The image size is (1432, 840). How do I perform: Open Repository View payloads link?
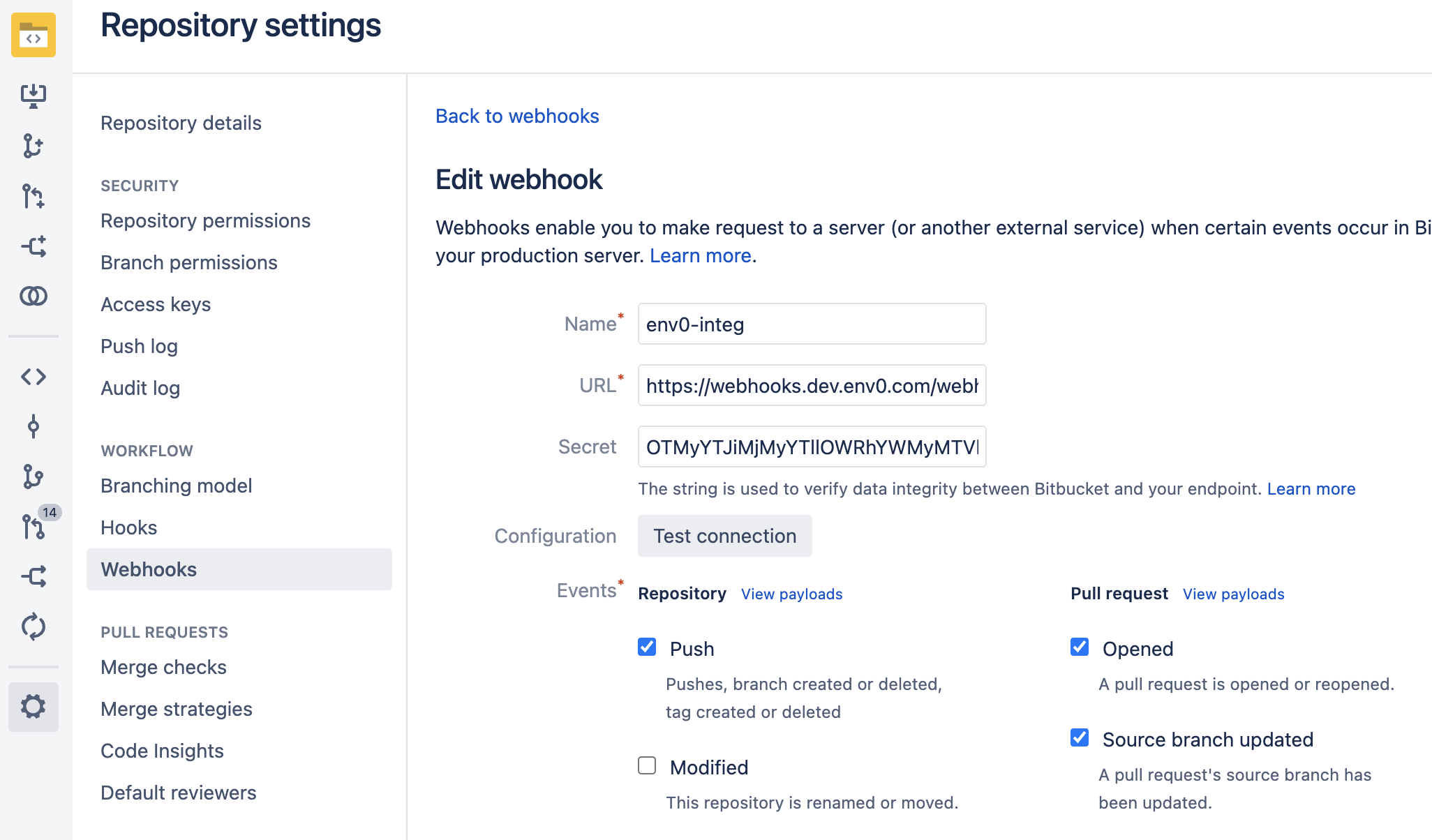pos(791,594)
